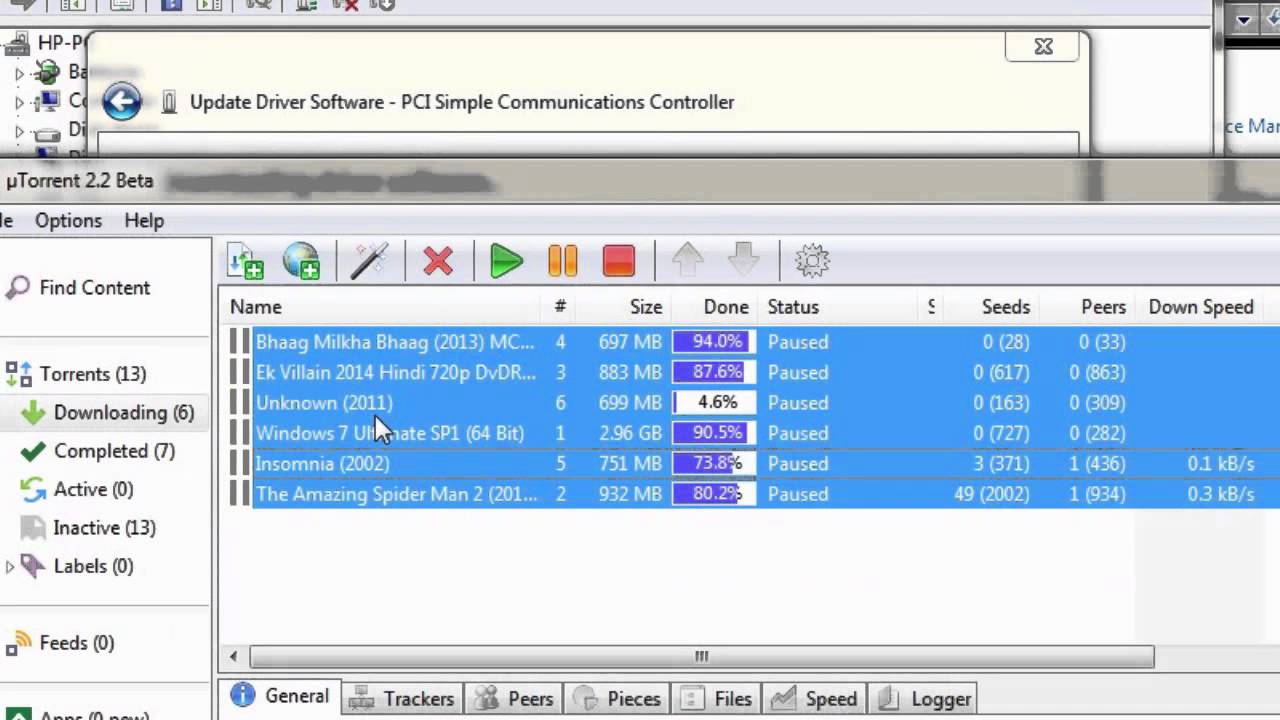This screenshot has width=1280, height=720.
Task: Click the horizontal scrollbar thumb in torrent list
Action: [701, 657]
